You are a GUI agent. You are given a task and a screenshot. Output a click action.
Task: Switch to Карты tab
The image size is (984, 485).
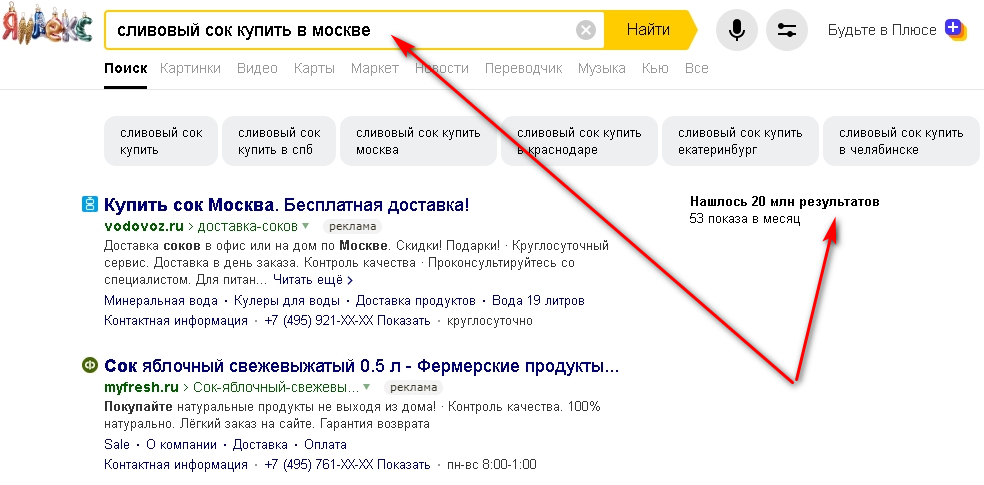click(314, 68)
